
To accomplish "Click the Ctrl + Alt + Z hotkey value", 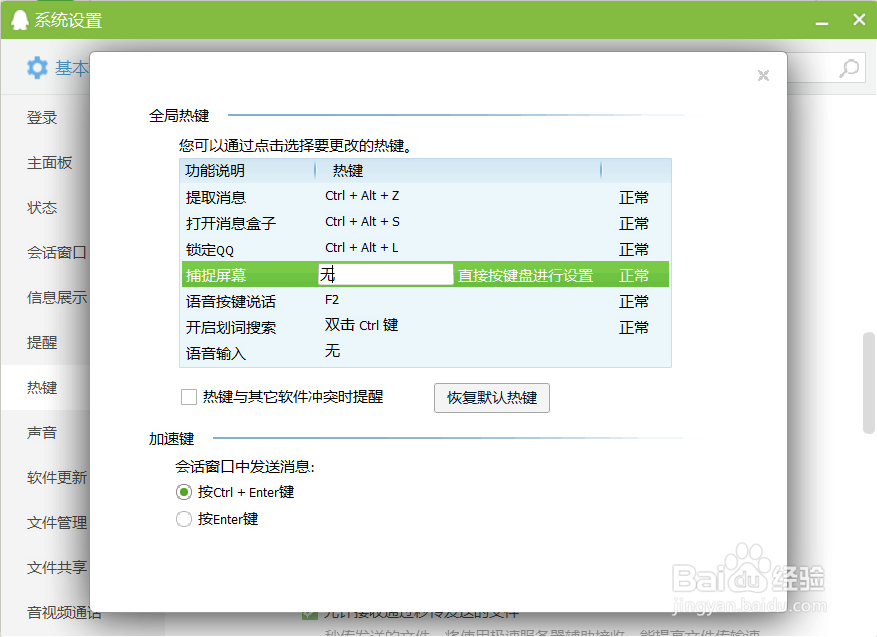I will (362, 196).
